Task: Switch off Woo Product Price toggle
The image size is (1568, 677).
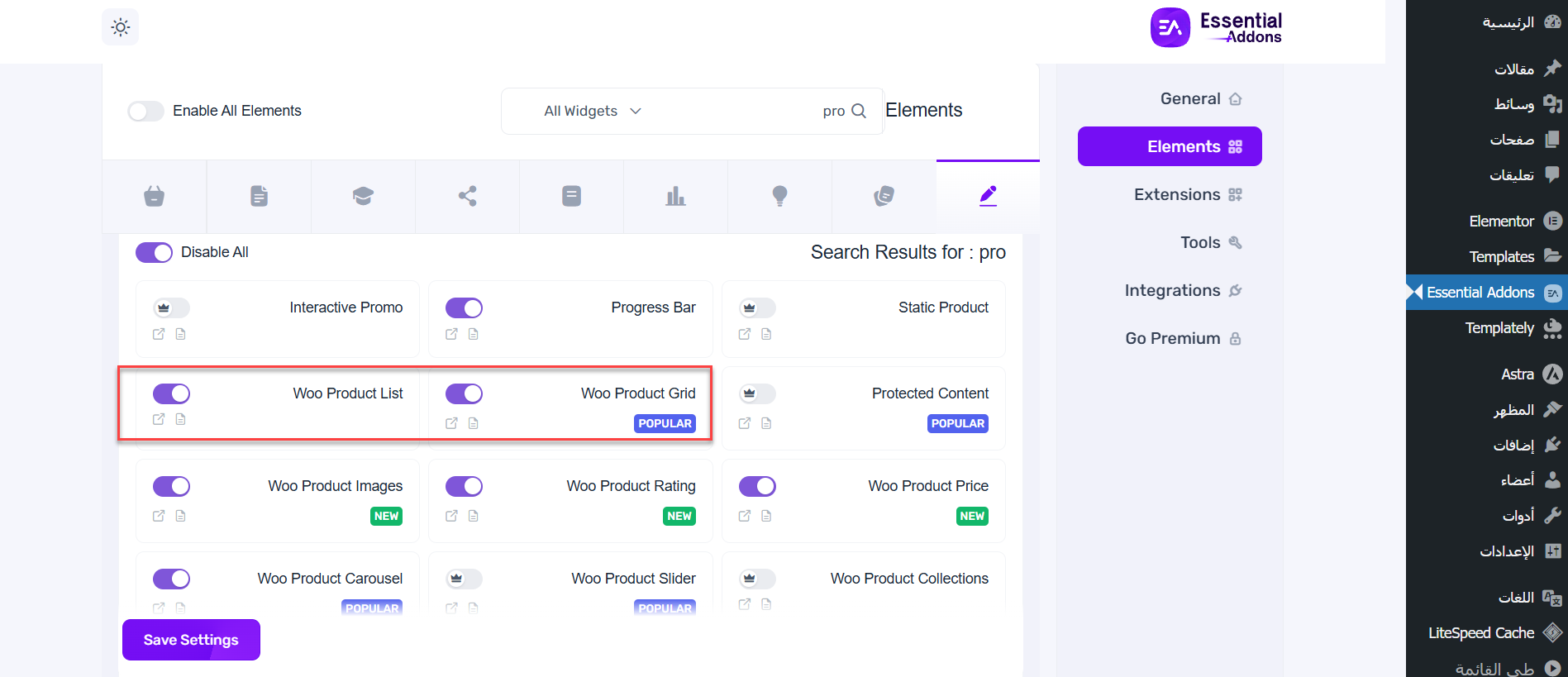Action: (757, 486)
